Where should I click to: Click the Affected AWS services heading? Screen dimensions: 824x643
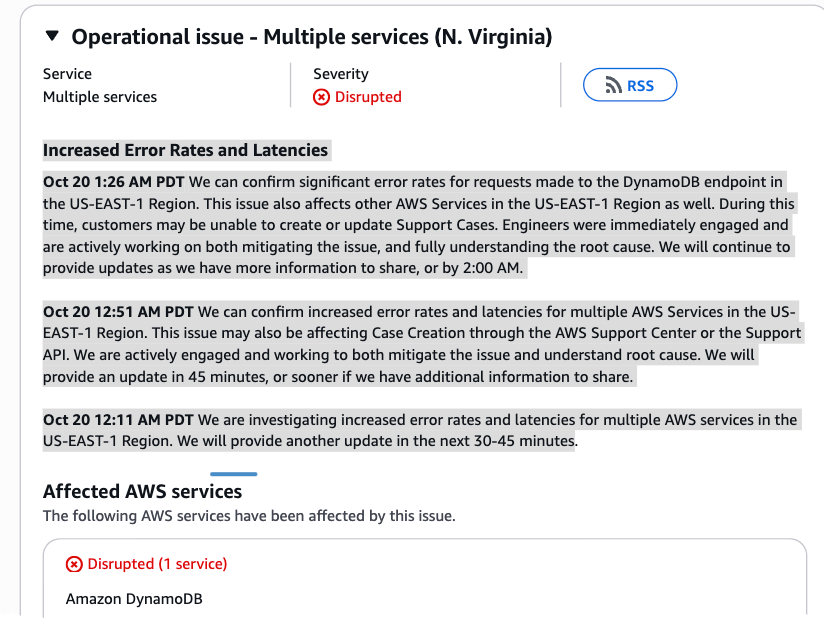tap(142, 492)
